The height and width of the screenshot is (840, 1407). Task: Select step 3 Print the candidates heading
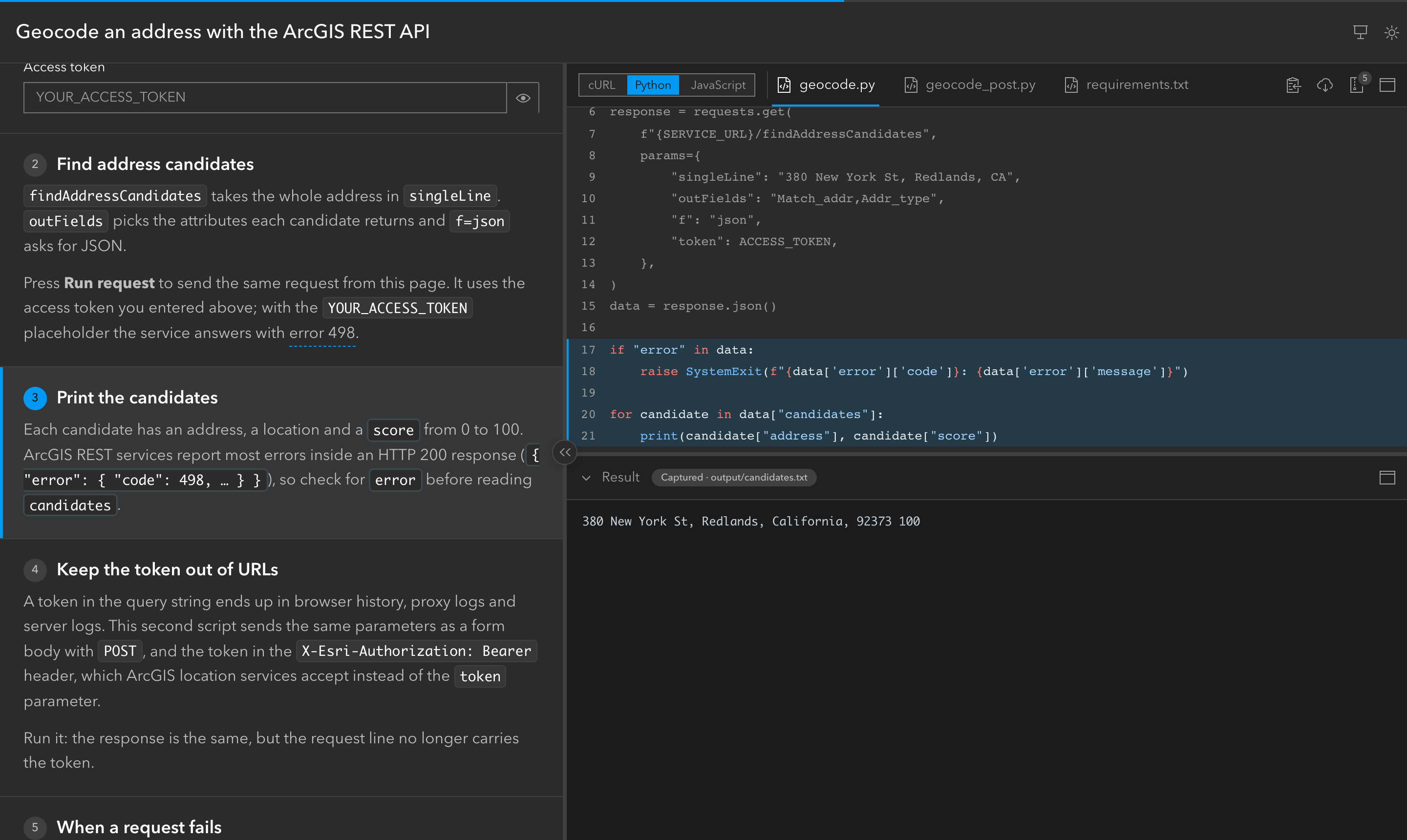137,398
